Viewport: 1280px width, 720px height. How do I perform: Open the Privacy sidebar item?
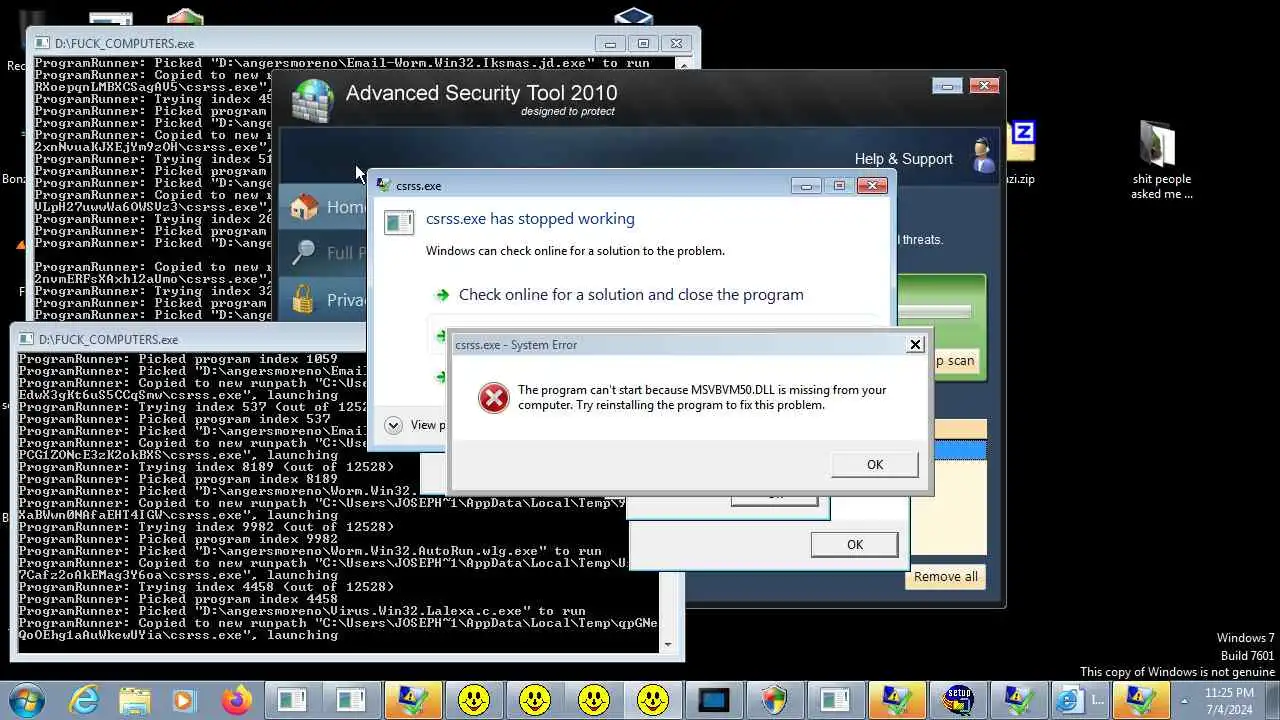(x=322, y=299)
